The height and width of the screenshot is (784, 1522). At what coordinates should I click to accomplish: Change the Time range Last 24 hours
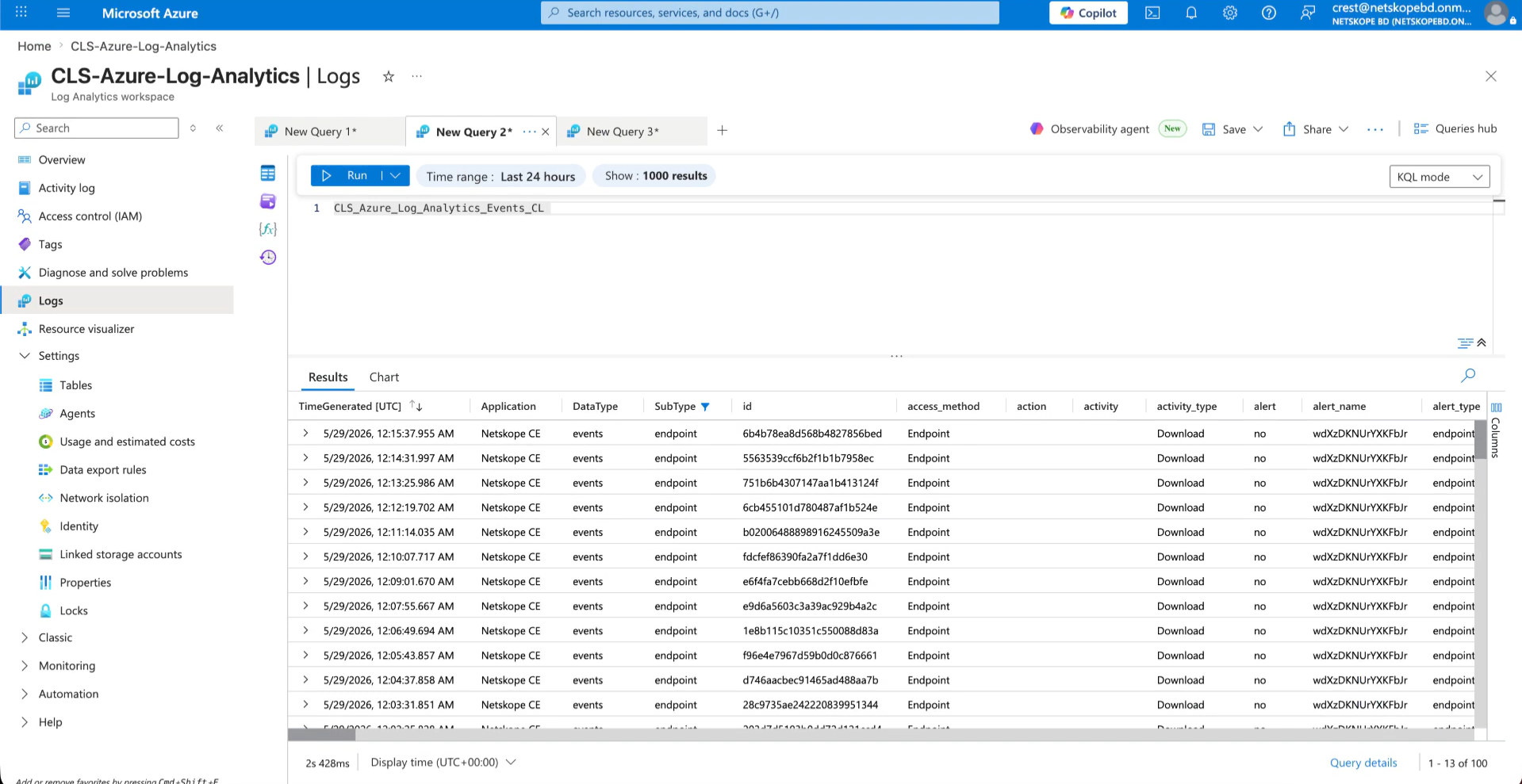point(500,176)
